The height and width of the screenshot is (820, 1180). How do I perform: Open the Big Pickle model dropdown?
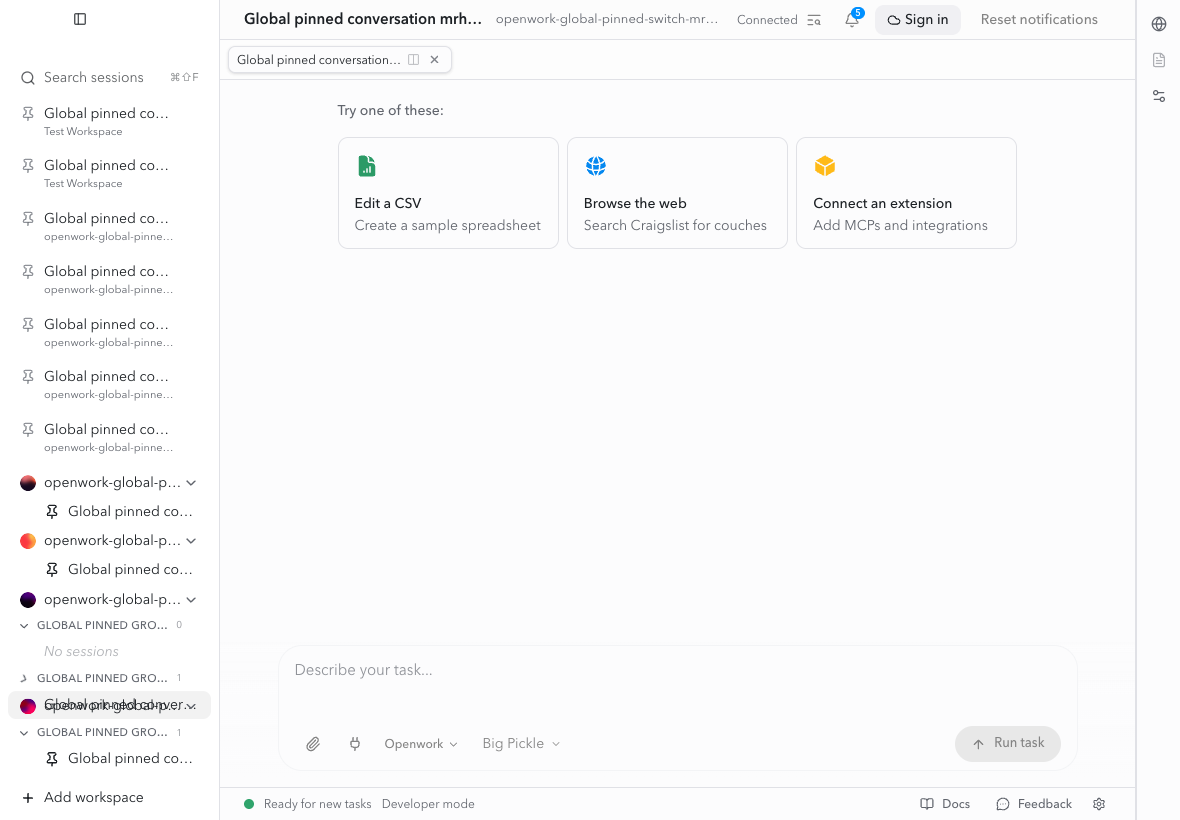click(521, 744)
